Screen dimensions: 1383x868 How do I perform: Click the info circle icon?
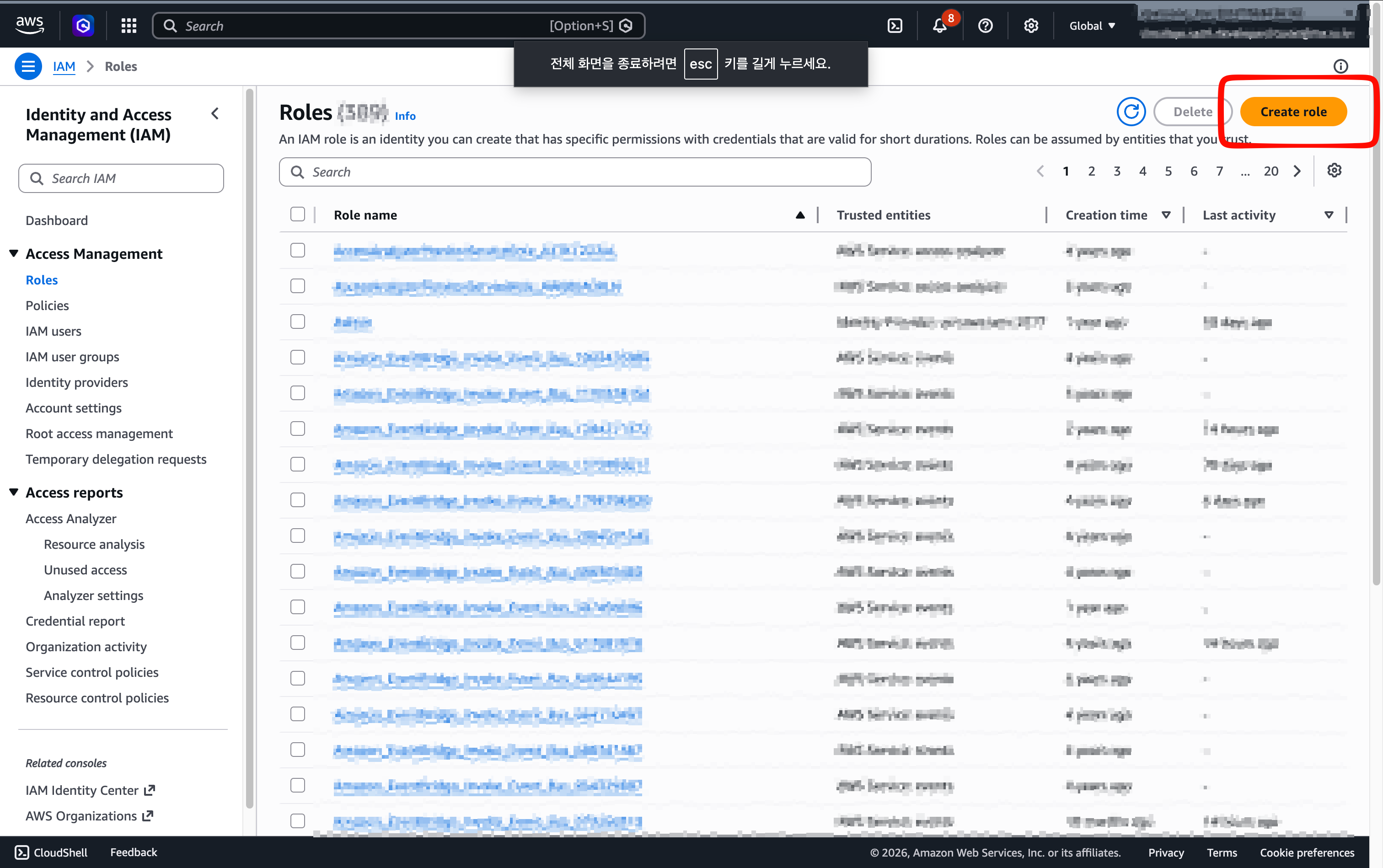pos(1340,67)
